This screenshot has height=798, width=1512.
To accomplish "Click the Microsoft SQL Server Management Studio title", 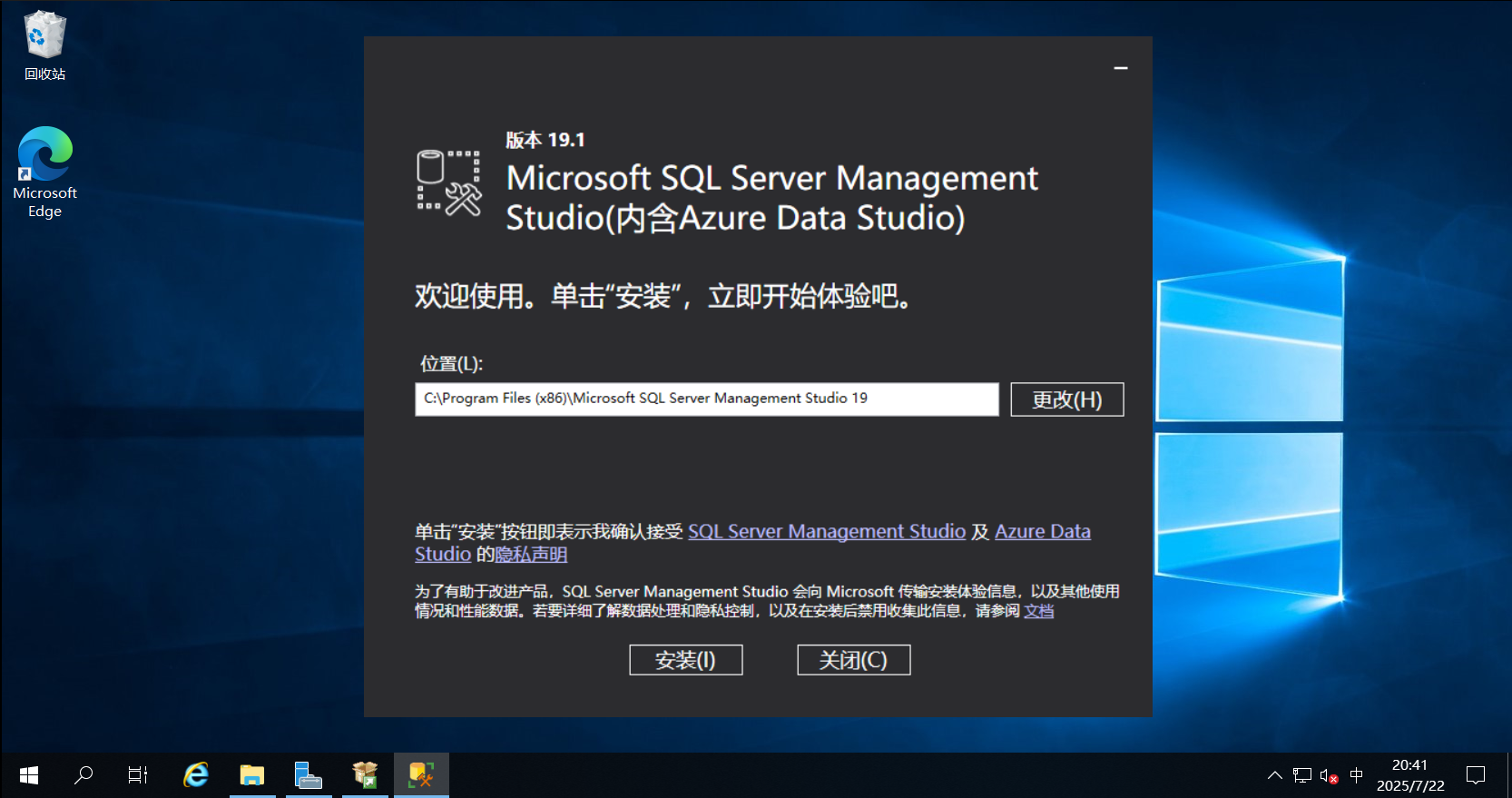I will click(x=771, y=198).
